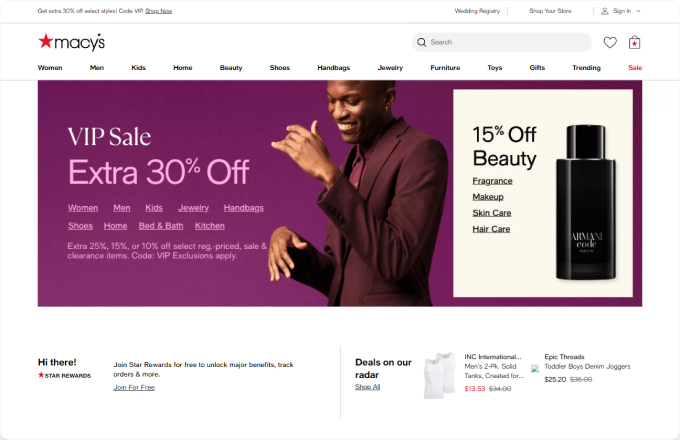Click Shop All under Deals on our radar
Image resolution: width=680 pixels, height=440 pixels.
click(367, 387)
